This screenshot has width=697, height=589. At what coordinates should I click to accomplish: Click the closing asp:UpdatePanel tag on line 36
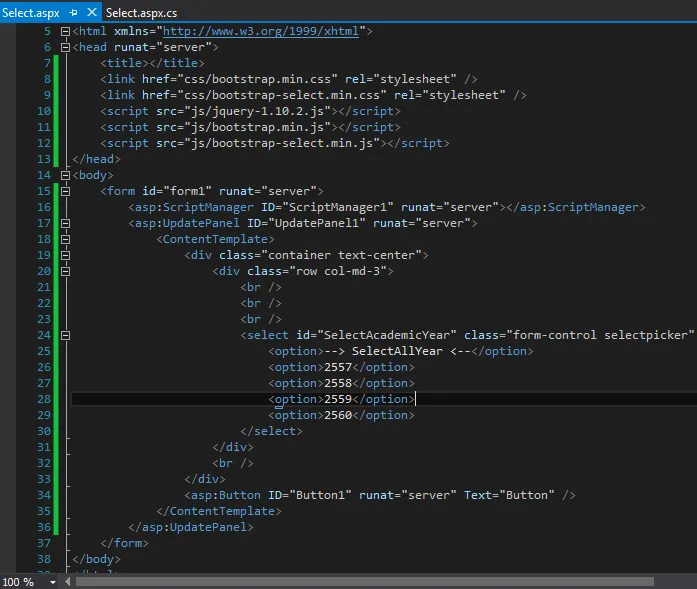[191, 527]
